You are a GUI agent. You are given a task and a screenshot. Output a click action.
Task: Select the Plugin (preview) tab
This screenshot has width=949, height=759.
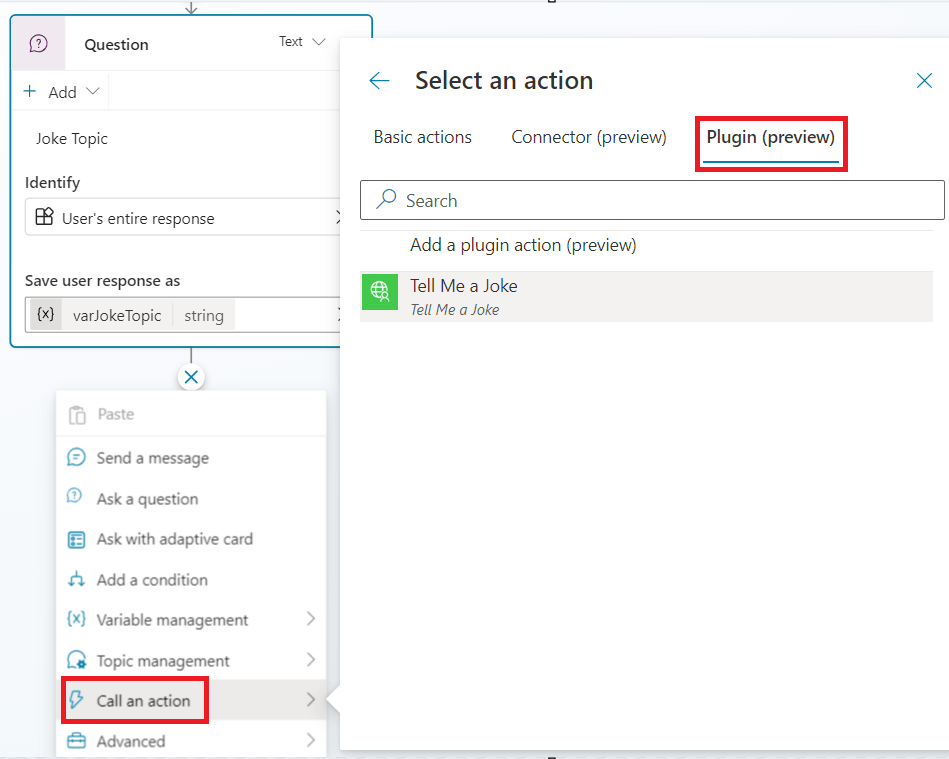tap(770, 137)
